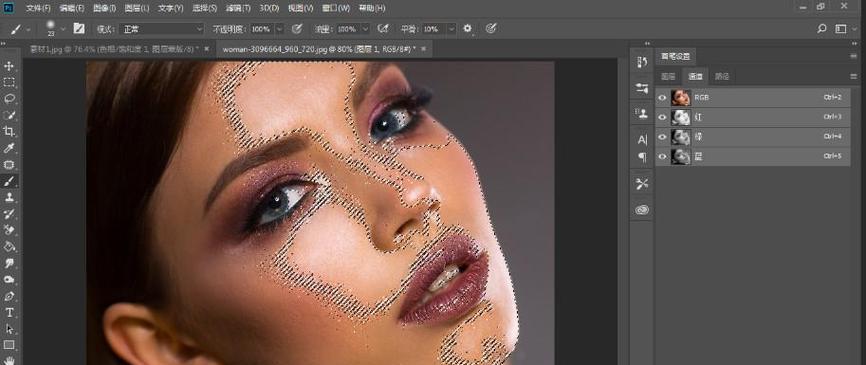
Task: Hide the Red (红) channel eye
Action: pyautogui.click(x=662, y=117)
